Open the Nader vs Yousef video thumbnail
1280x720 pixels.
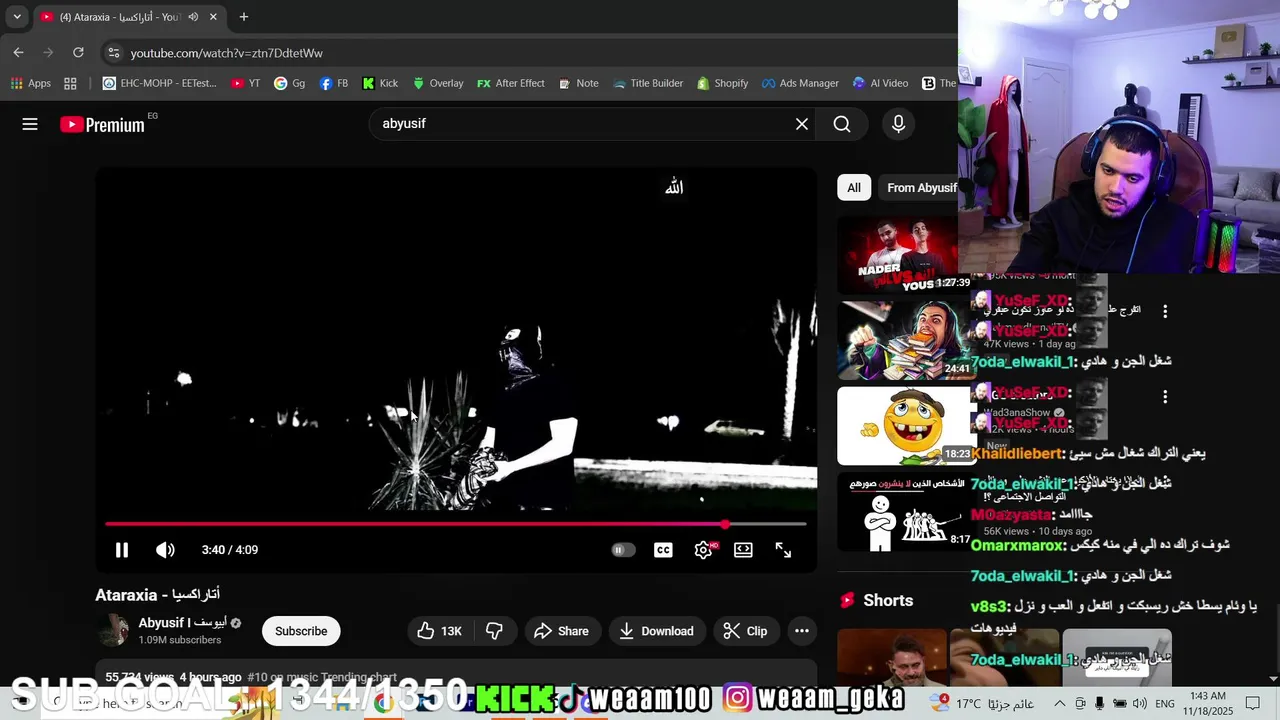click(897, 254)
